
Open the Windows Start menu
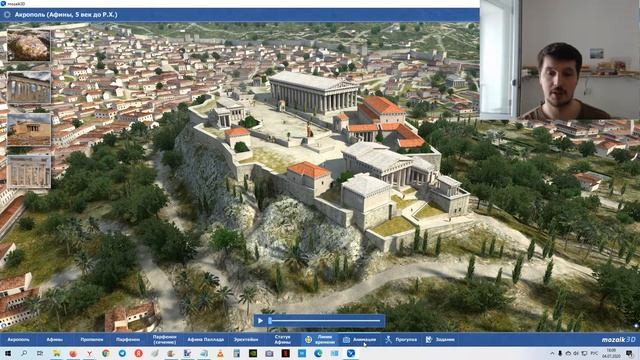[x=8, y=353]
